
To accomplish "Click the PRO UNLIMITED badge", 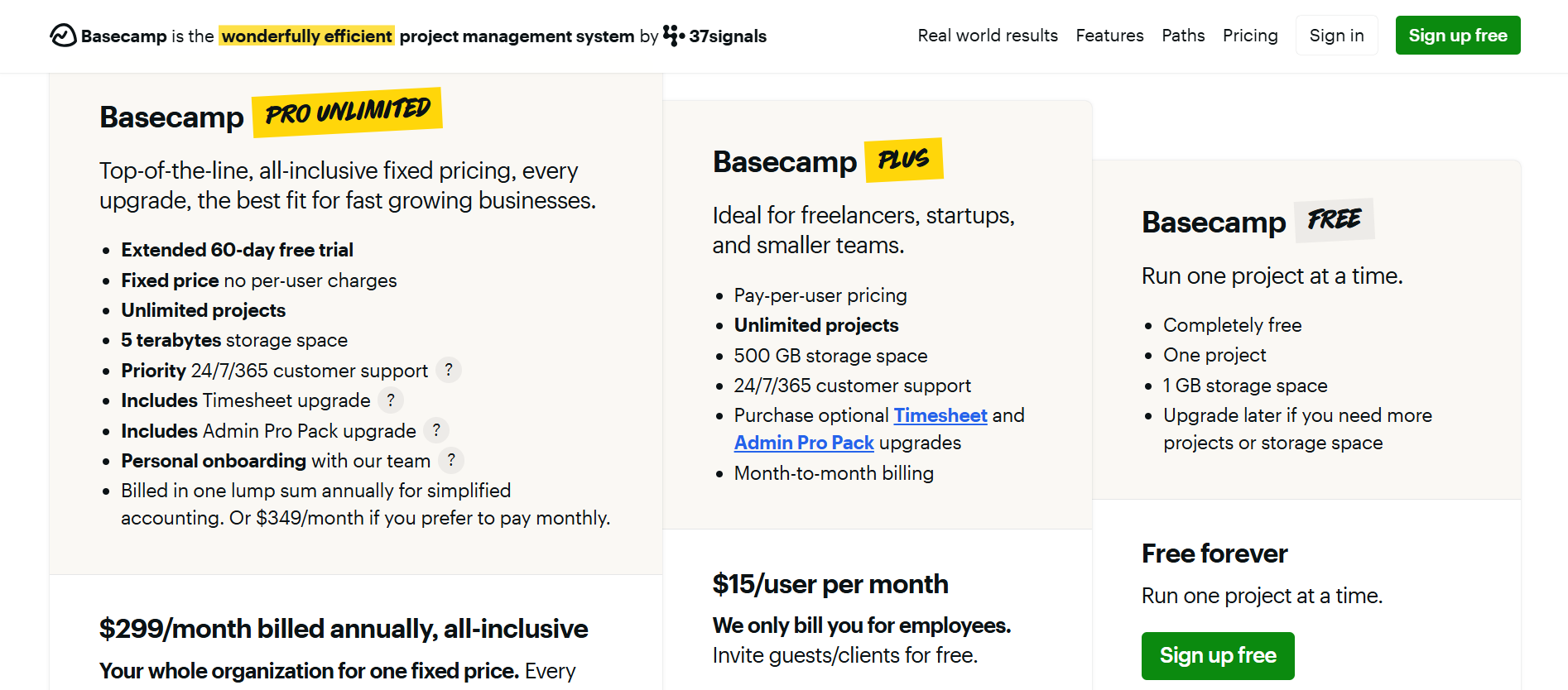I will pos(348,112).
